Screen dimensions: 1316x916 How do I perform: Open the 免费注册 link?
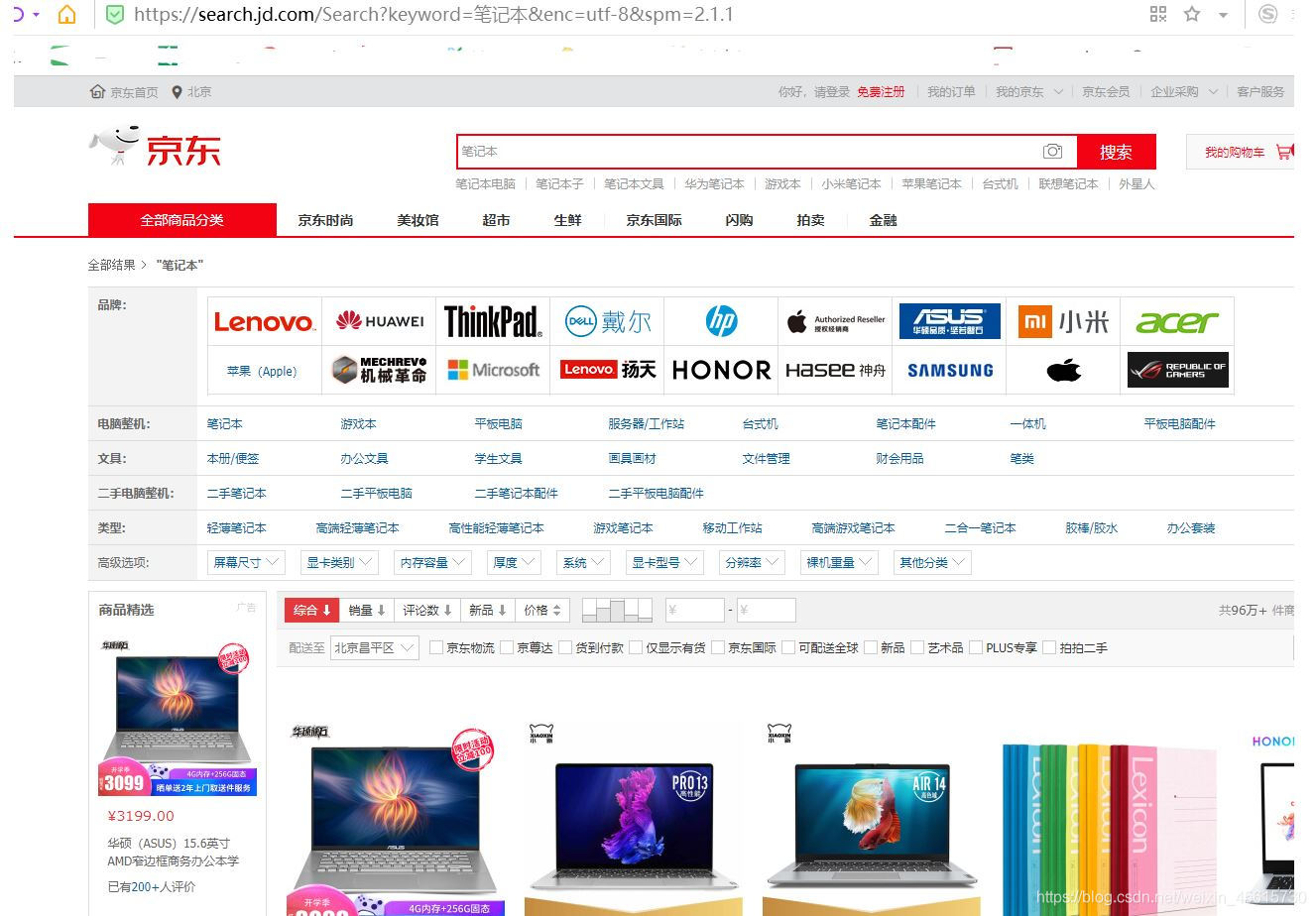[x=881, y=92]
